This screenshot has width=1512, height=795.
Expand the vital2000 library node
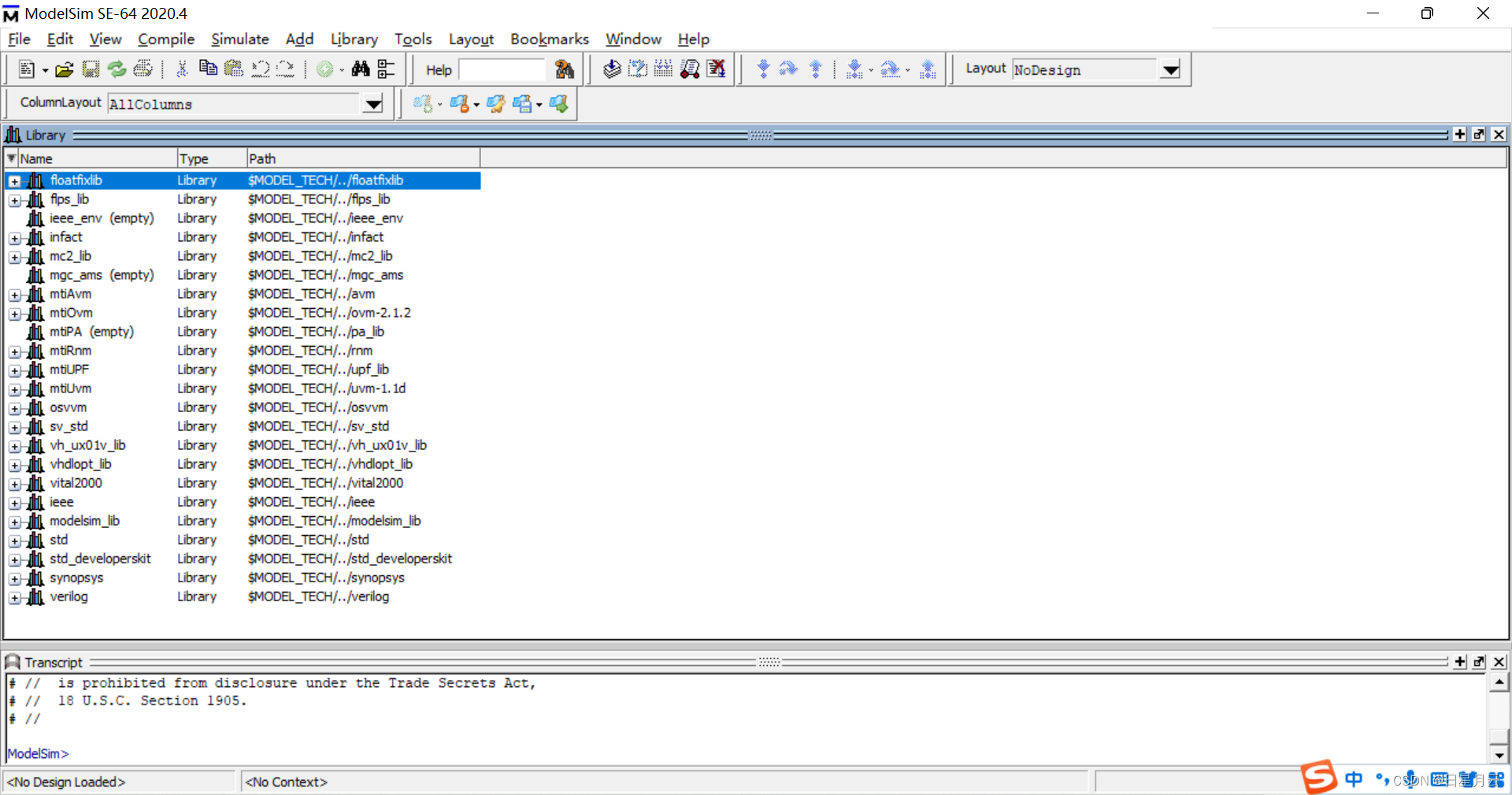click(x=14, y=484)
